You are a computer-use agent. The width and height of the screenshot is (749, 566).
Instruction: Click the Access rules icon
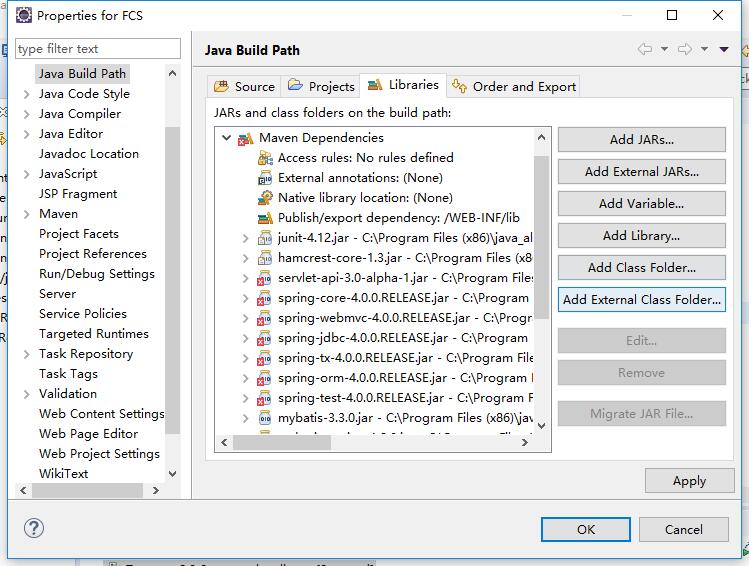click(265, 158)
